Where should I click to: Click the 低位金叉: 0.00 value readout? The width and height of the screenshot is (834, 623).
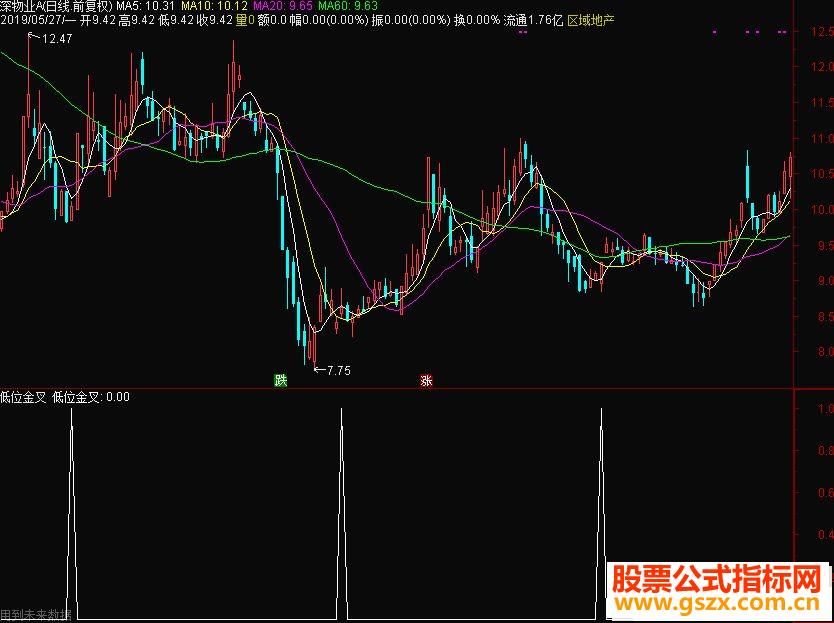click(91, 397)
